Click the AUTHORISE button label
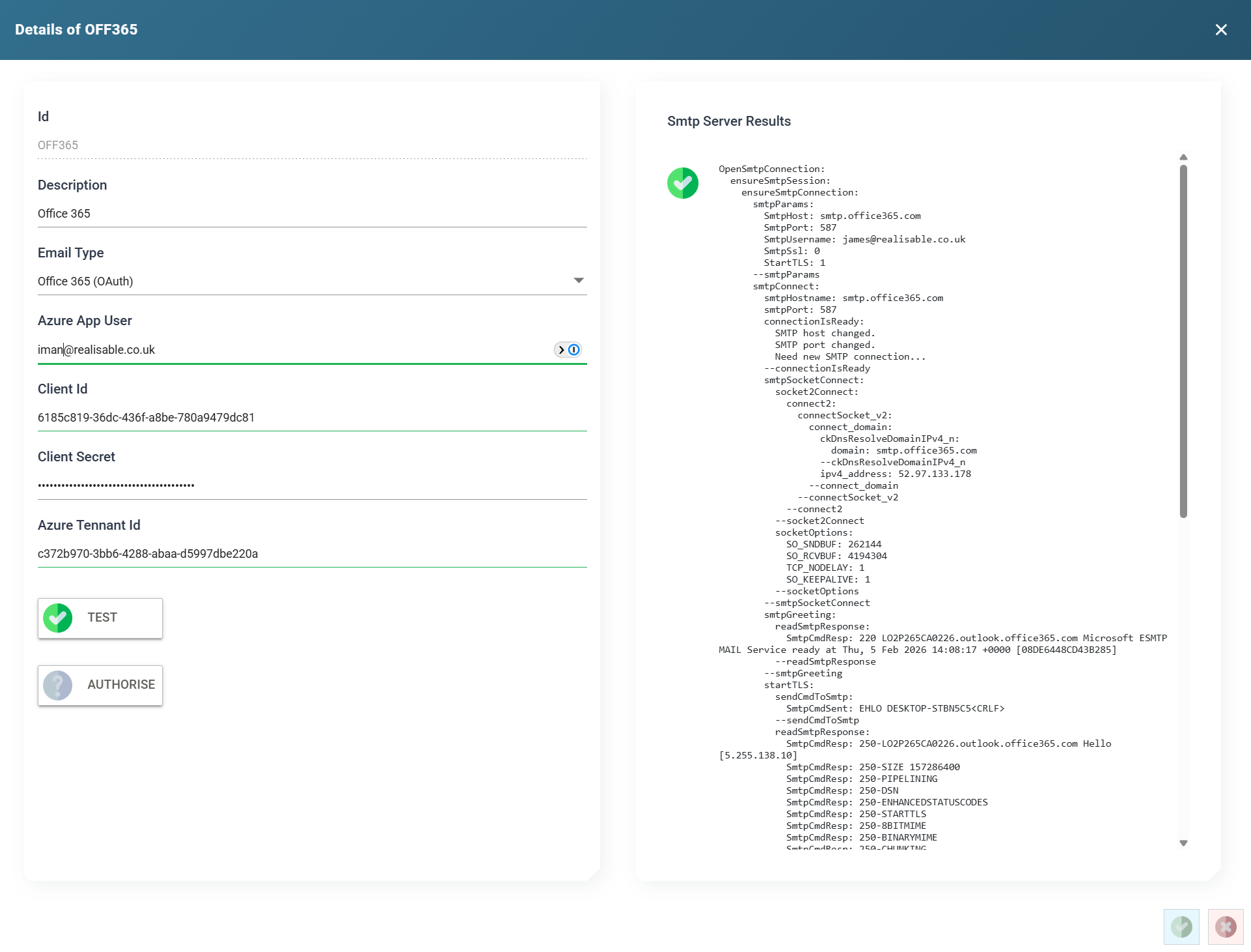 (x=121, y=685)
